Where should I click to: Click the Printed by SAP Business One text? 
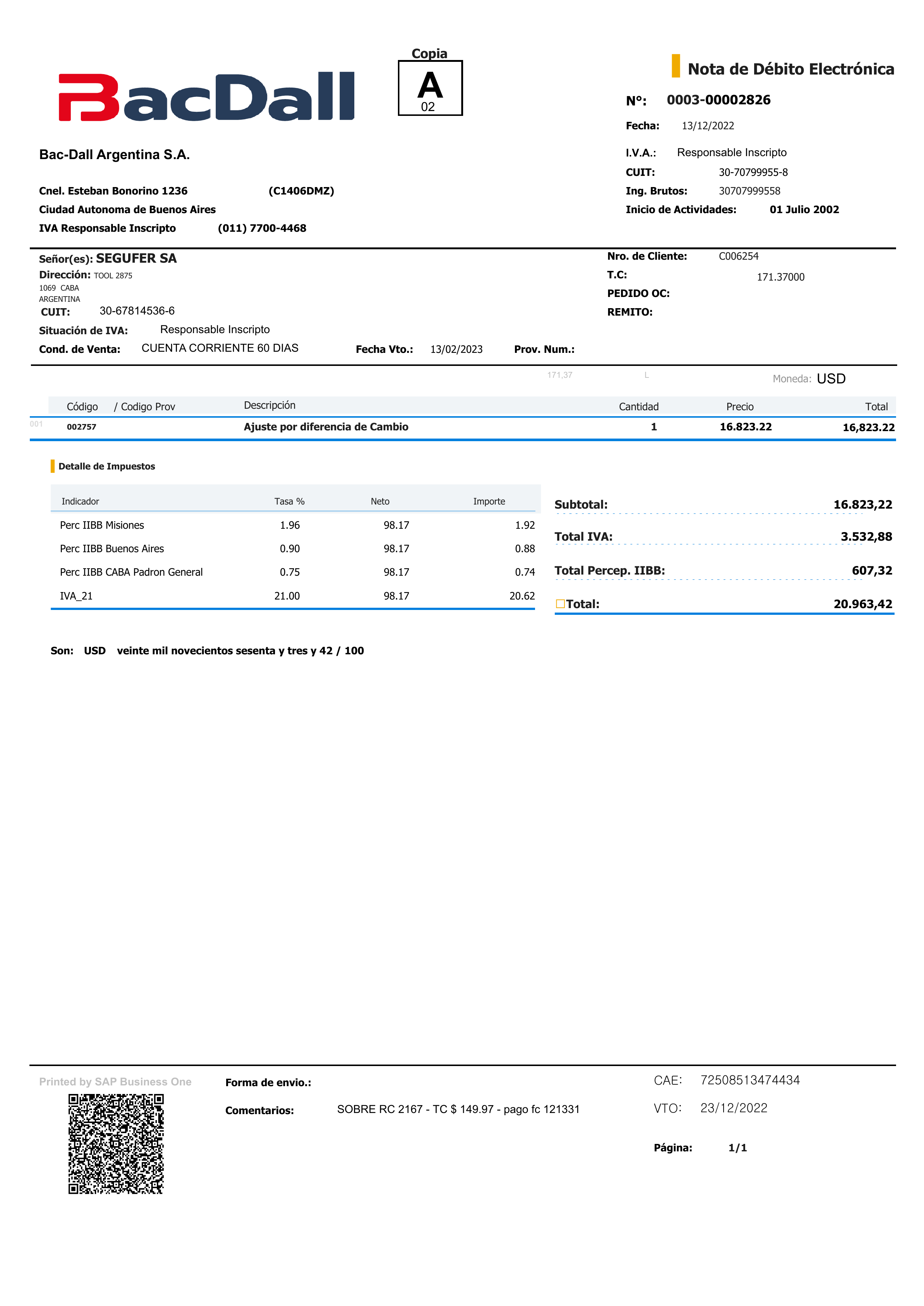click(x=115, y=1082)
